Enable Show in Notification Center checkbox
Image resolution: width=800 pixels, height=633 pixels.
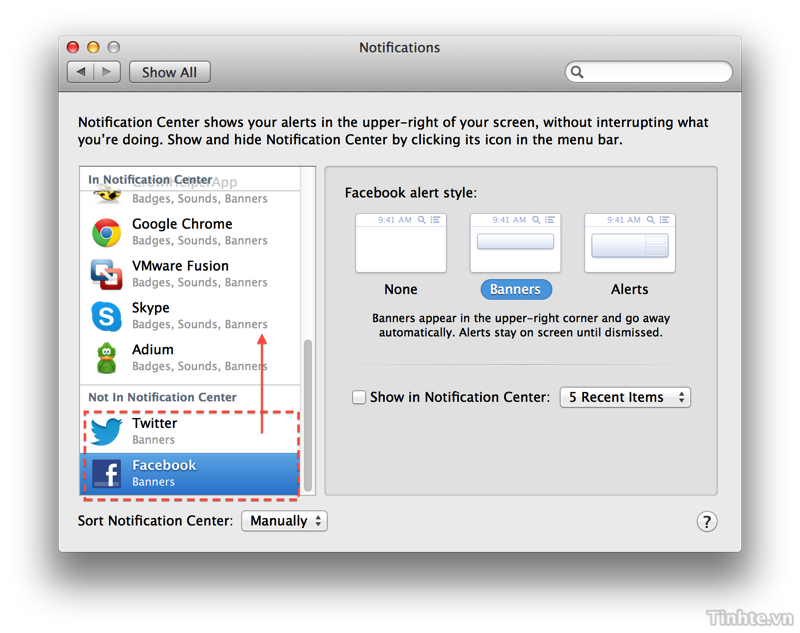point(359,397)
